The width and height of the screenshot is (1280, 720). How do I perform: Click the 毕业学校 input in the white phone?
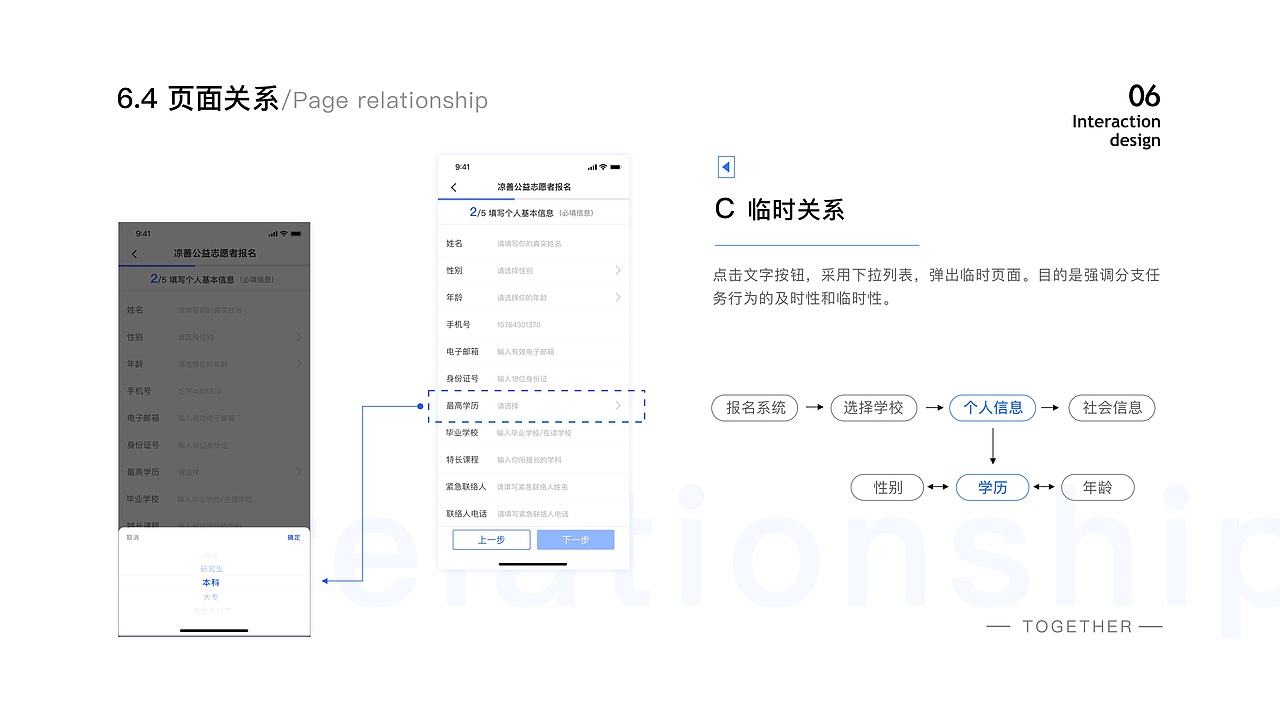(x=533, y=433)
